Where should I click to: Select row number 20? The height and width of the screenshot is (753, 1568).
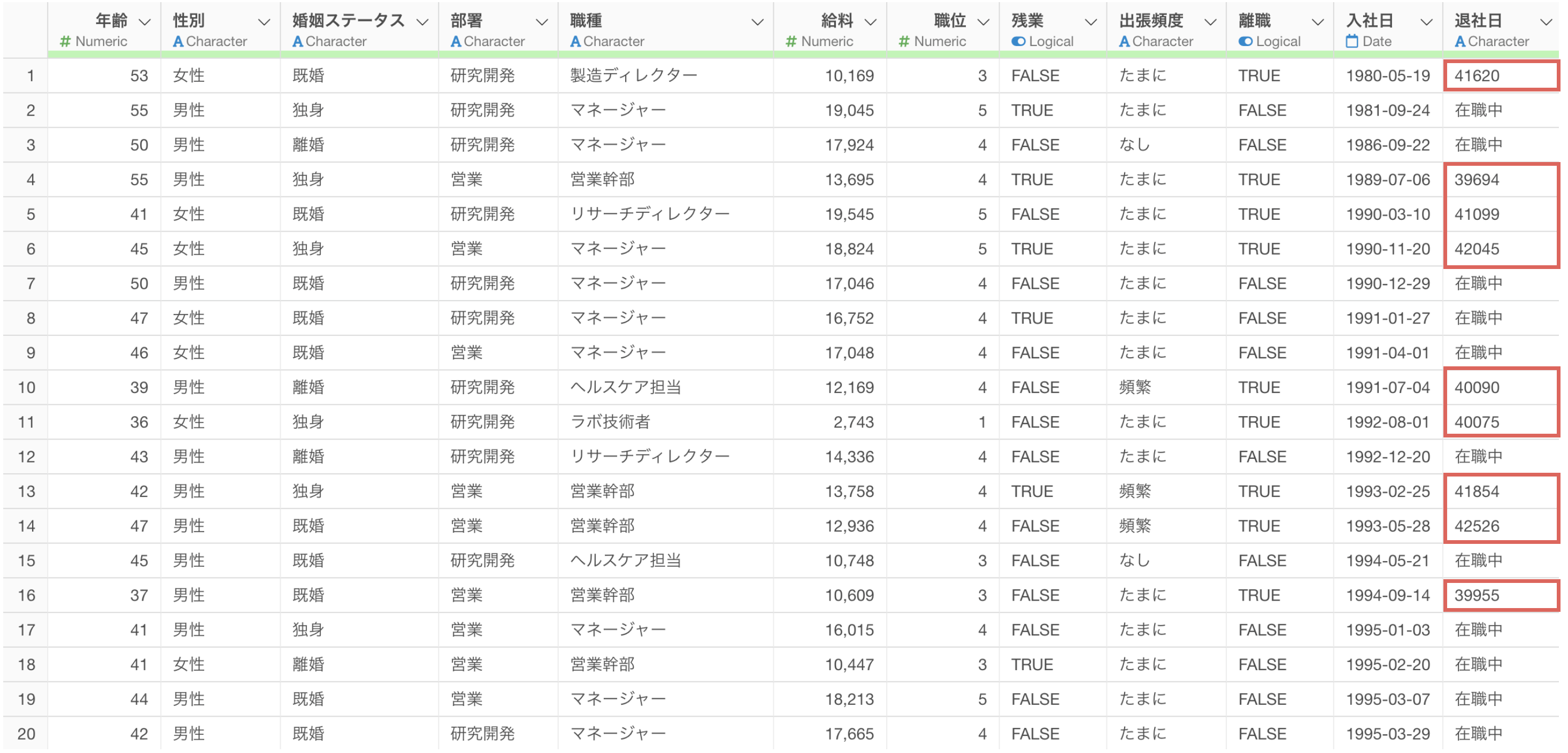point(26,734)
